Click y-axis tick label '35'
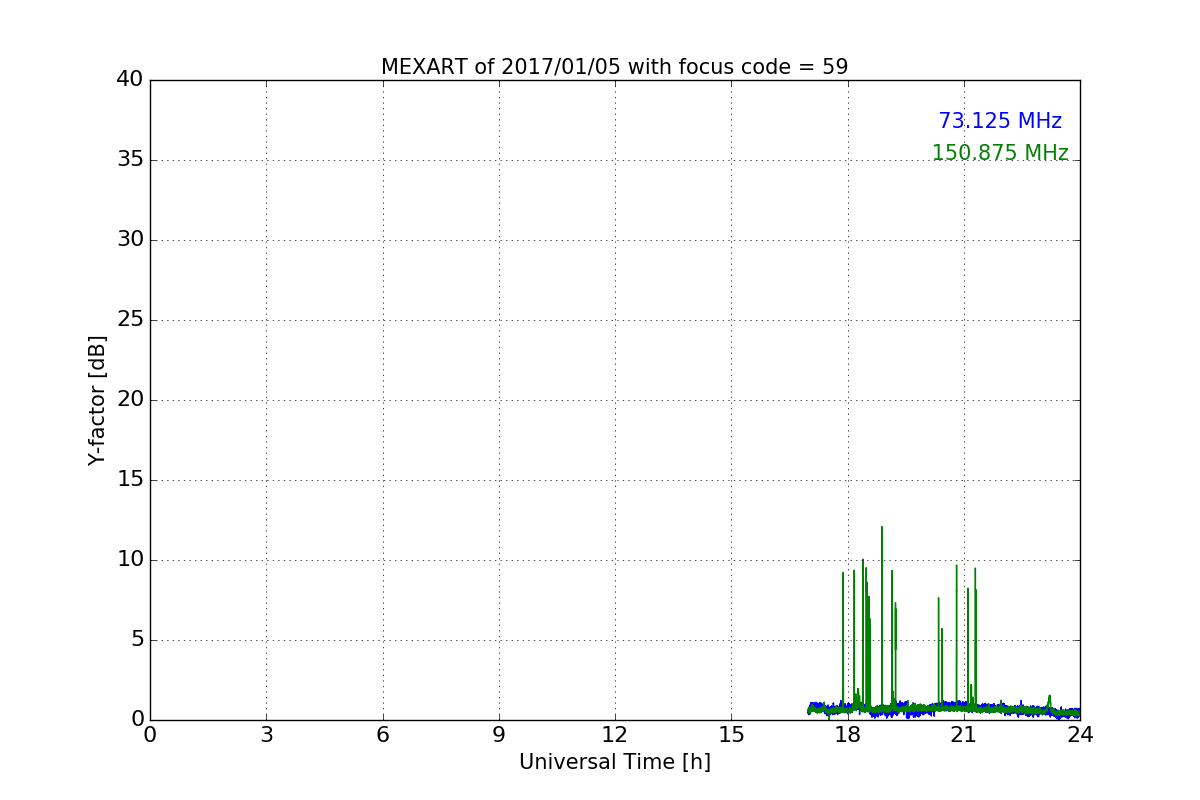The image size is (1200, 800). click(130, 160)
